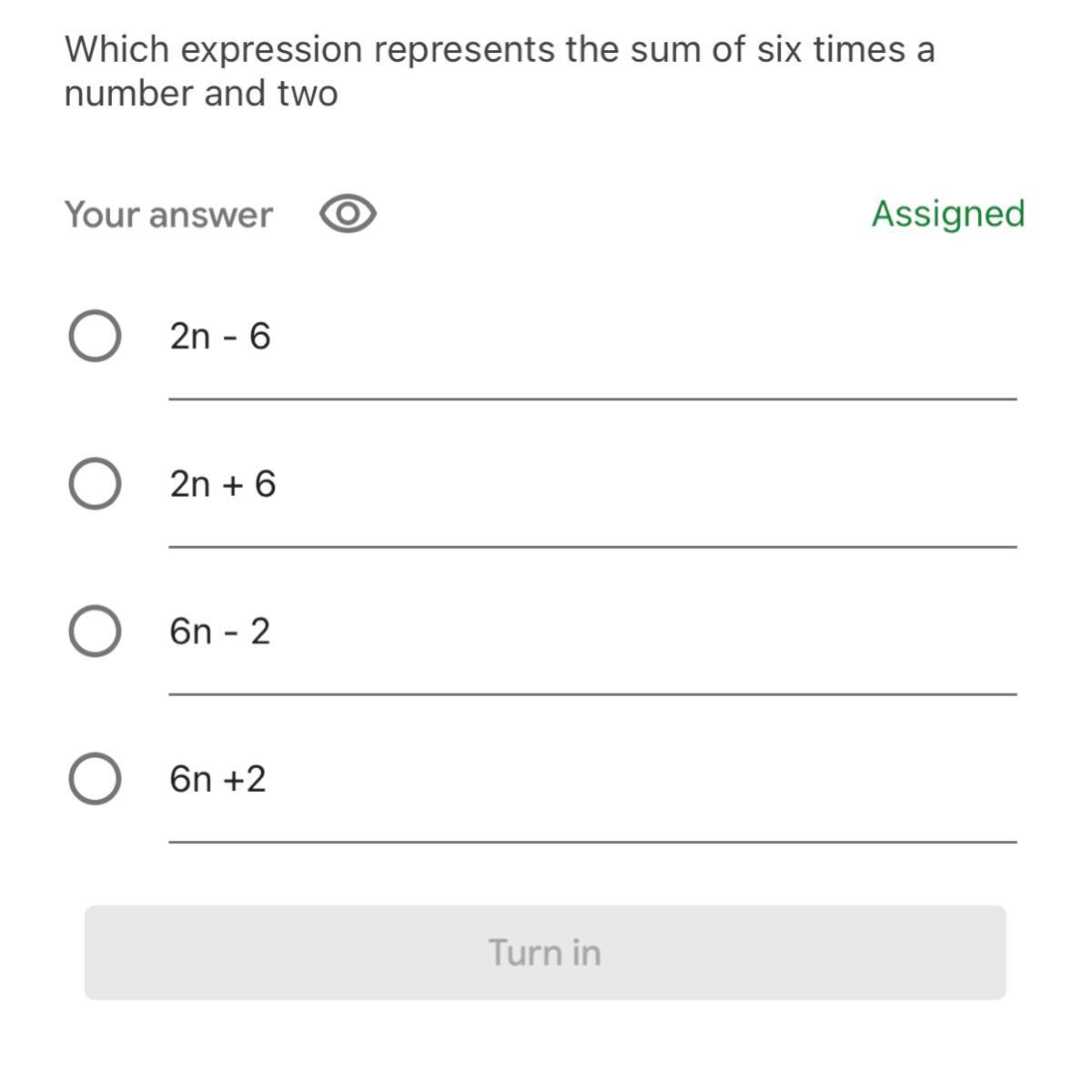
Task: Click the question line starting with "Which expression"
Action: click(x=500, y=49)
